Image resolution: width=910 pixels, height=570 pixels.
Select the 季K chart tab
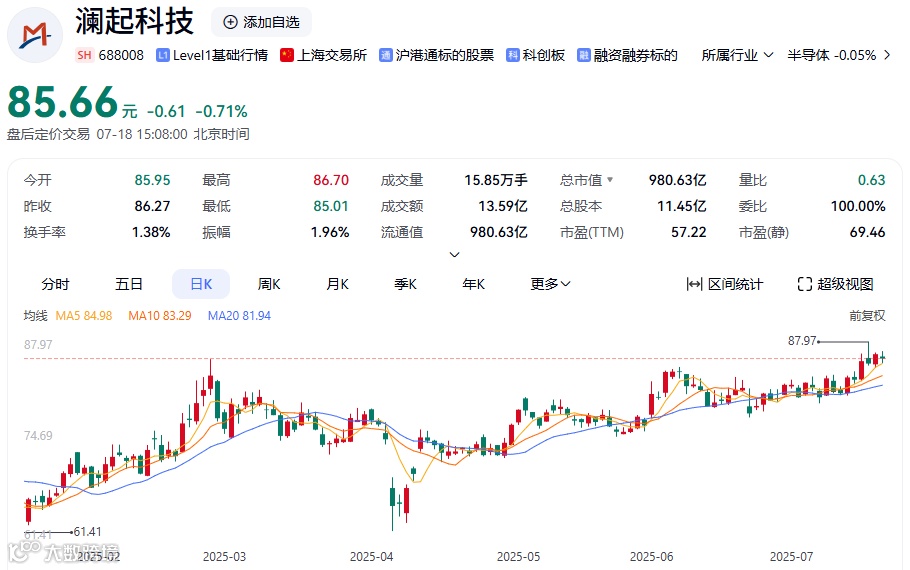pyautogui.click(x=405, y=284)
